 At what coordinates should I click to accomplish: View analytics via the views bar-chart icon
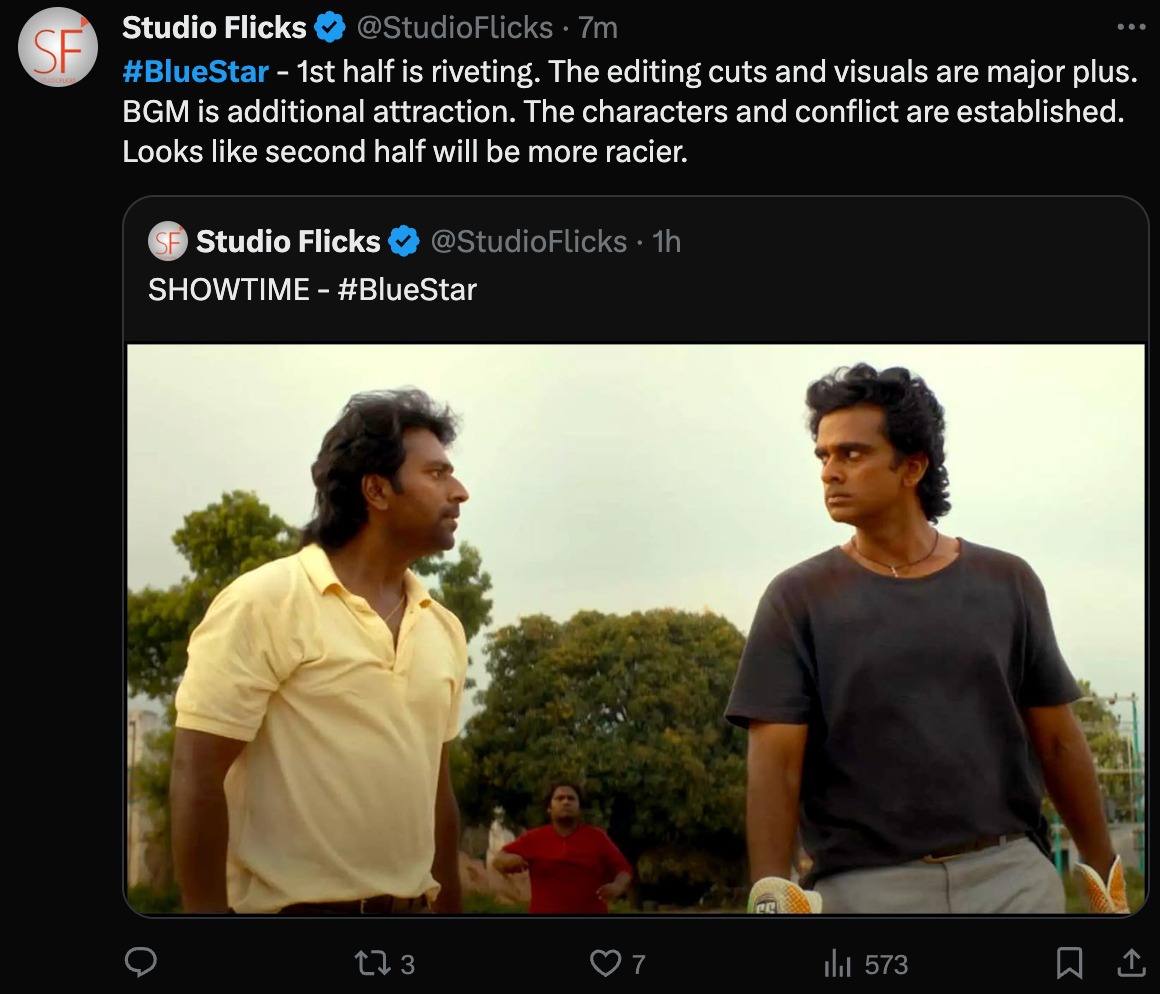[836, 964]
